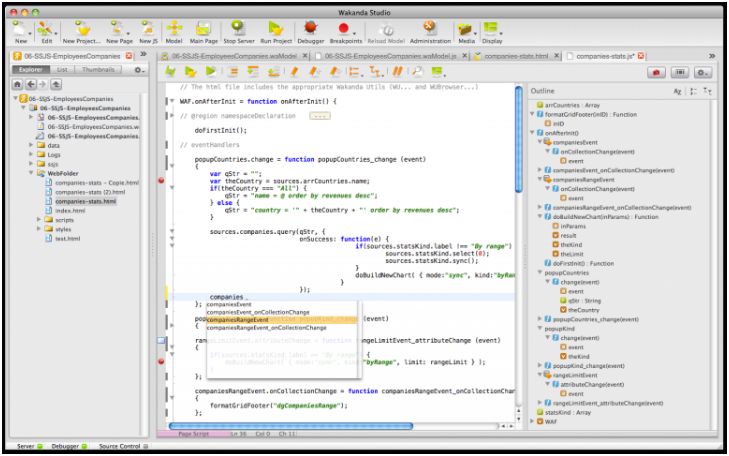Viewport: 729px width, 456px height.
Task: Select doFirstInit() : Function in Outline
Action: tap(583, 264)
